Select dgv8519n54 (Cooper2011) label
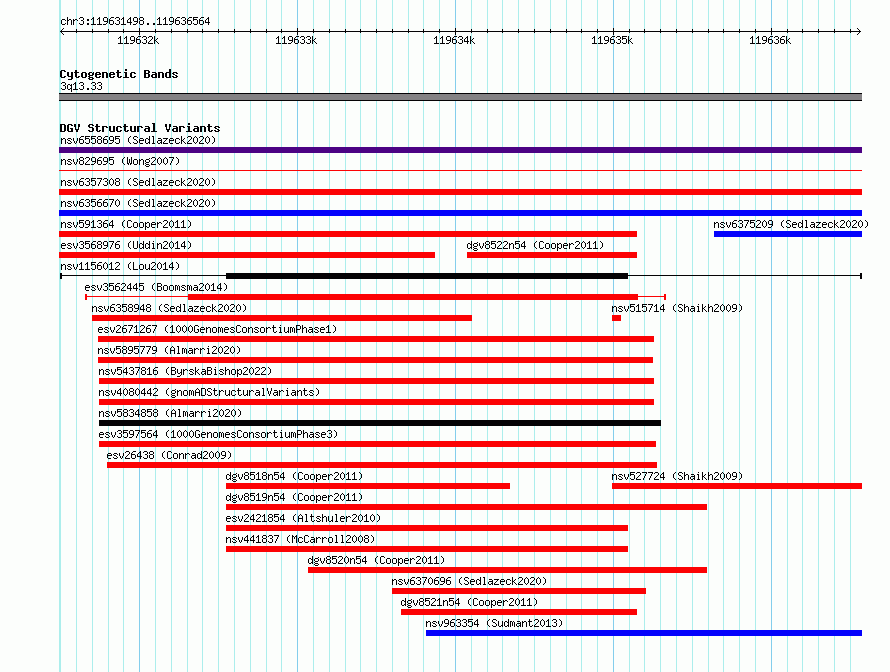Image resolution: width=890 pixels, height=672 pixels. [x=294, y=497]
